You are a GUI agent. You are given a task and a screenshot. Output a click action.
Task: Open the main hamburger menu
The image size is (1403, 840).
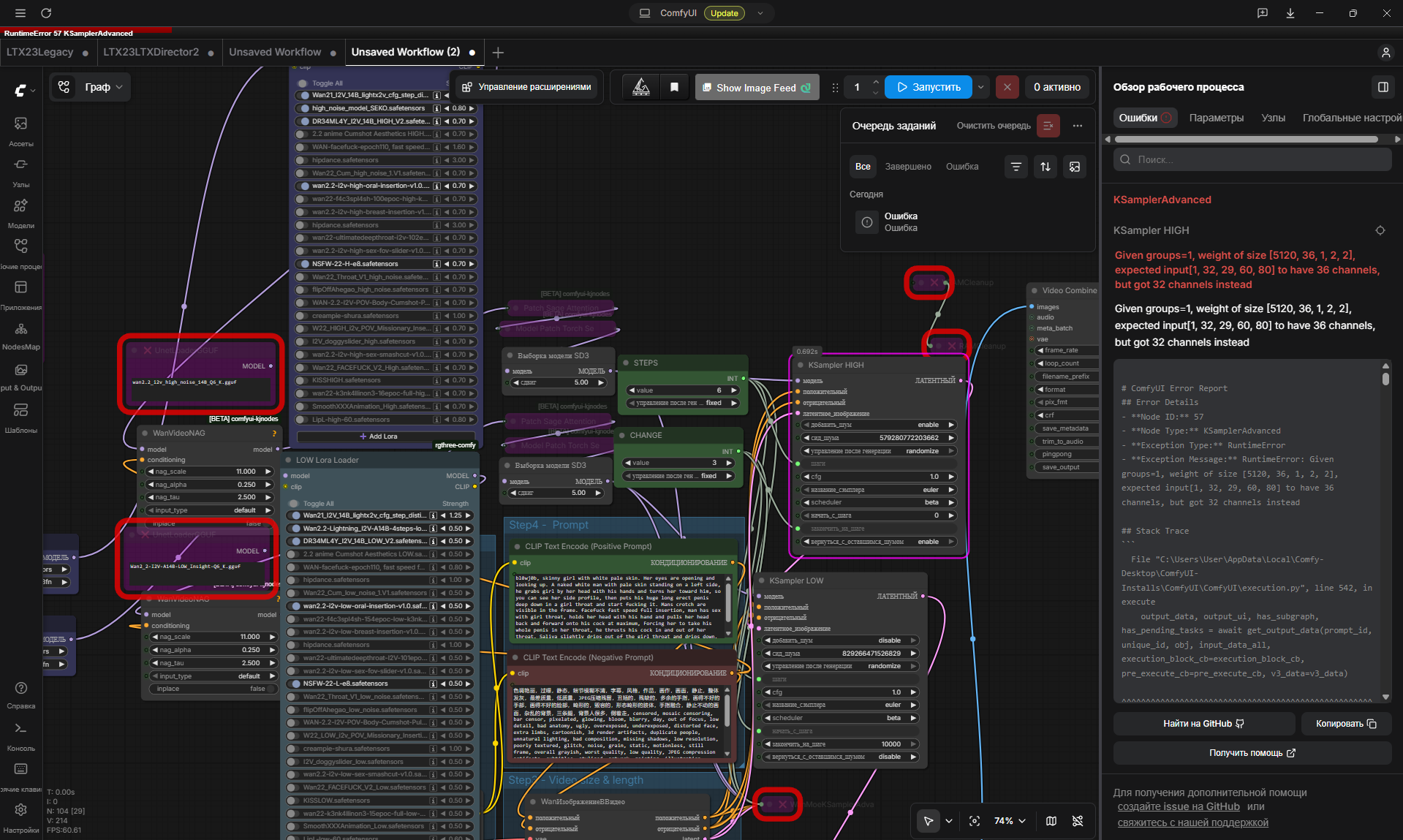[20, 13]
